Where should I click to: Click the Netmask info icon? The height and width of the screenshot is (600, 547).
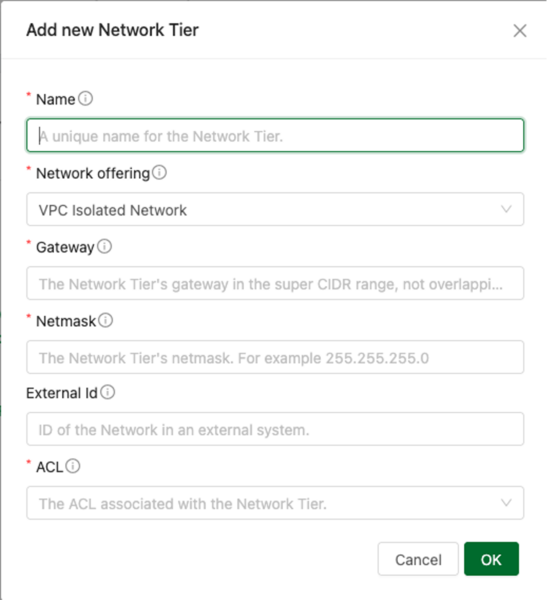coord(106,320)
